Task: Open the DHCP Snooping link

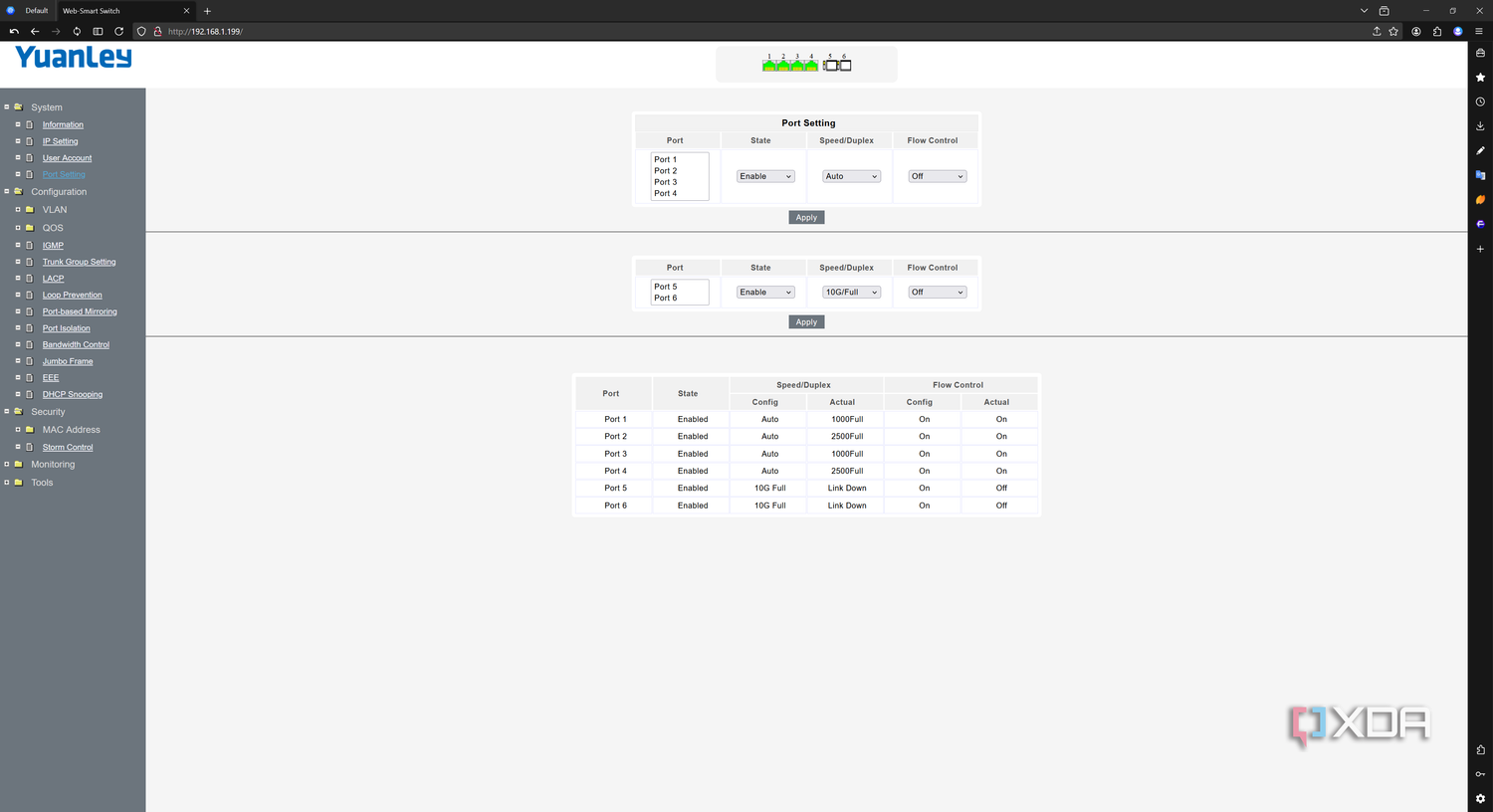Action: pyautogui.click(x=73, y=394)
